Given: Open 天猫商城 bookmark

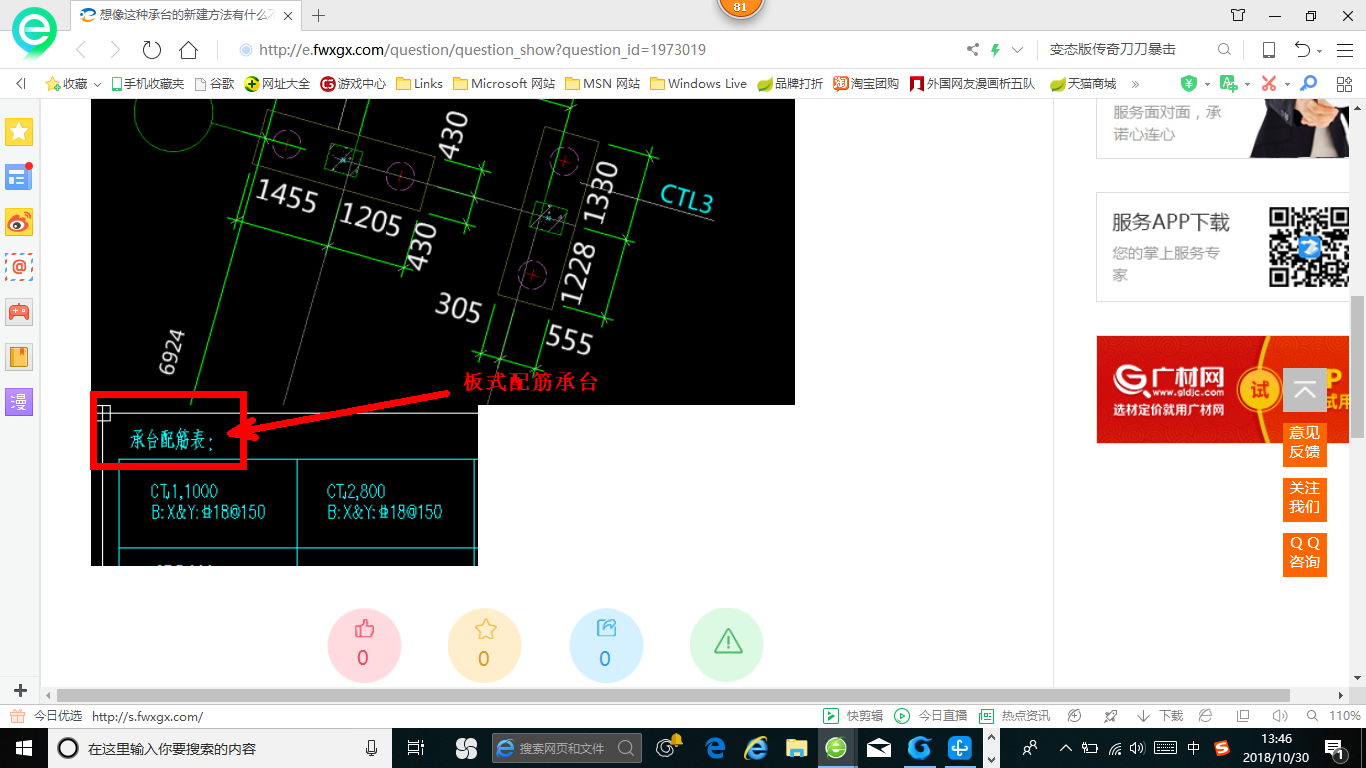Looking at the screenshot, I should click(x=1083, y=84).
